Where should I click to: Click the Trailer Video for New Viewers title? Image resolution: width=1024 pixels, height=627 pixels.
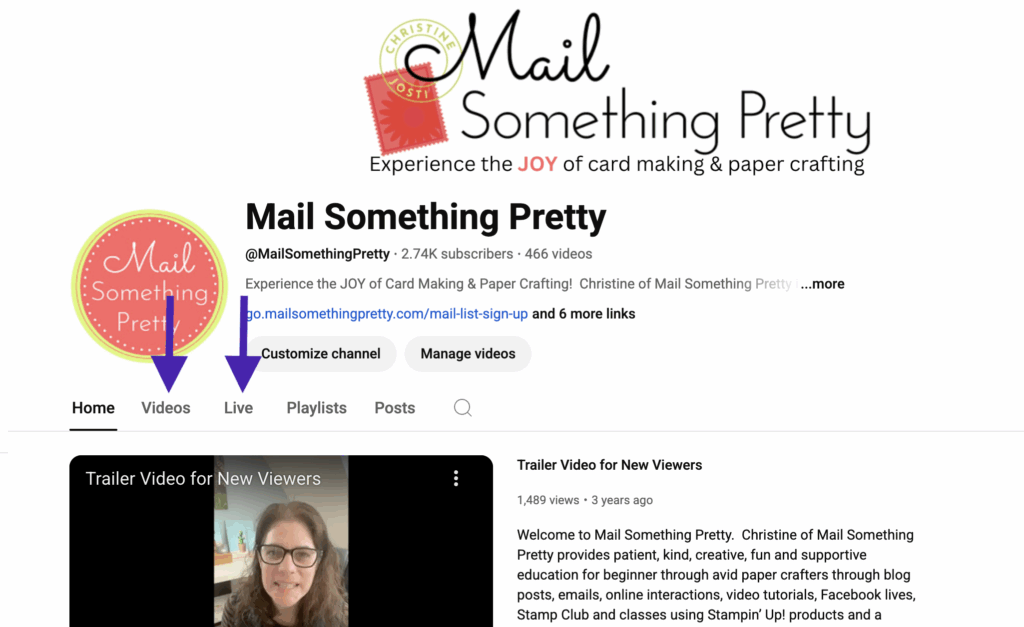[609, 465]
